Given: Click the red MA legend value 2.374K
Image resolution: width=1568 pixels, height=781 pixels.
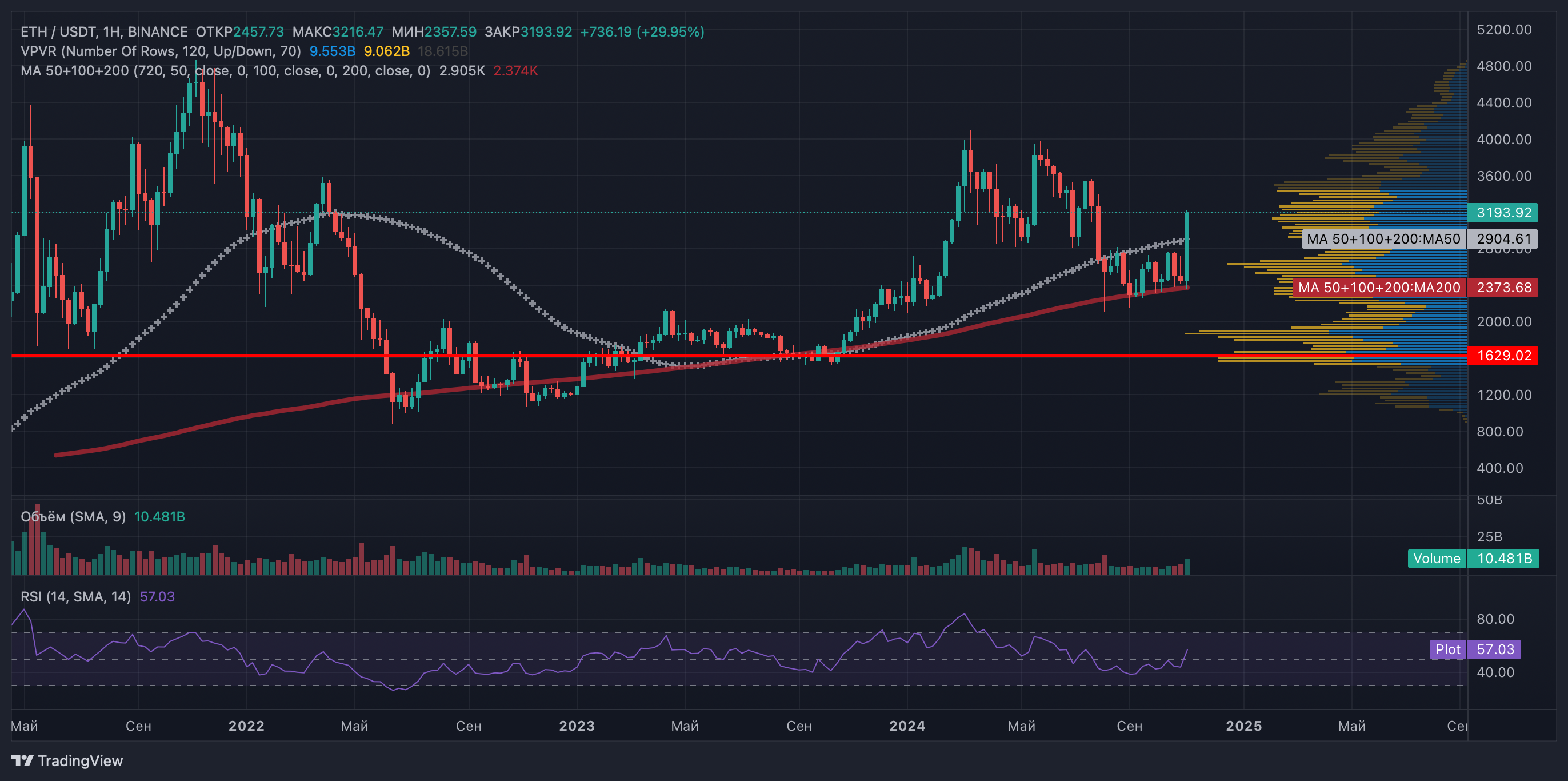Looking at the screenshot, I should point(515,71).
